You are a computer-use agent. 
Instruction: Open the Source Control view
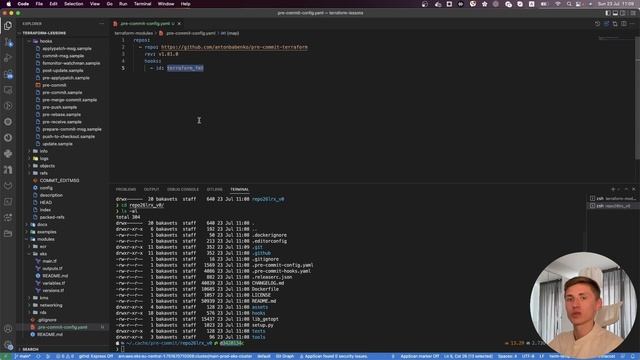click(x=8, y=42)
